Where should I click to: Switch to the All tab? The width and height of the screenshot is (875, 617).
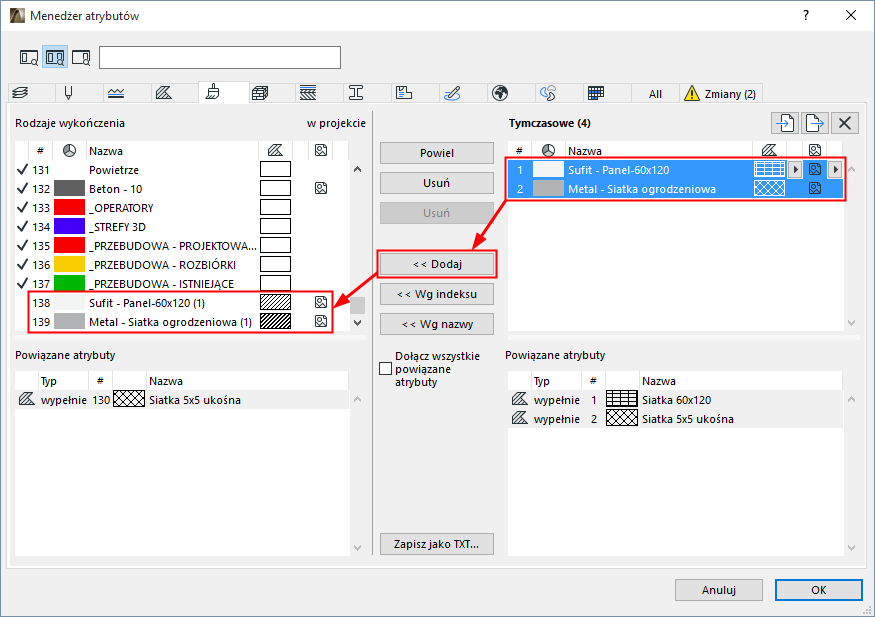pos(655,94)
